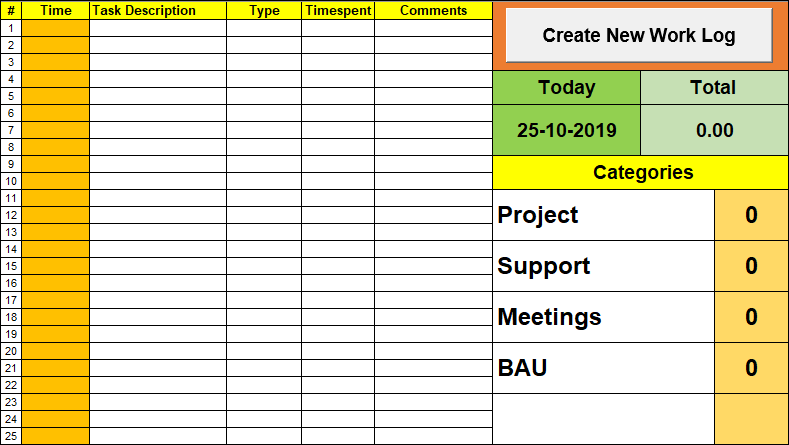The image size is (789, 445).
Task: Select the Today date cell showing 25-10-2019
Action: 567,130
